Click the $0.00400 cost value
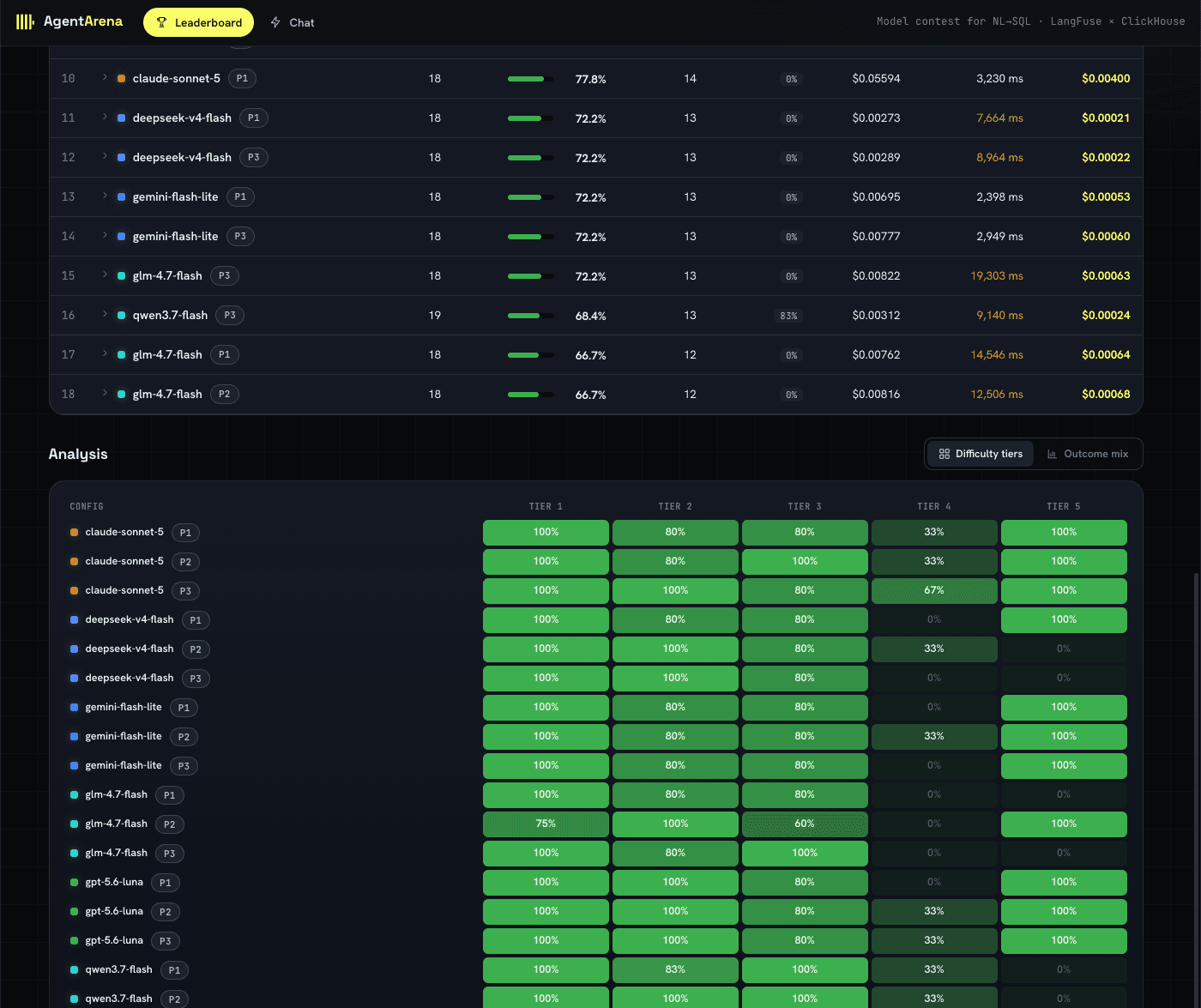 (1106, 79)
